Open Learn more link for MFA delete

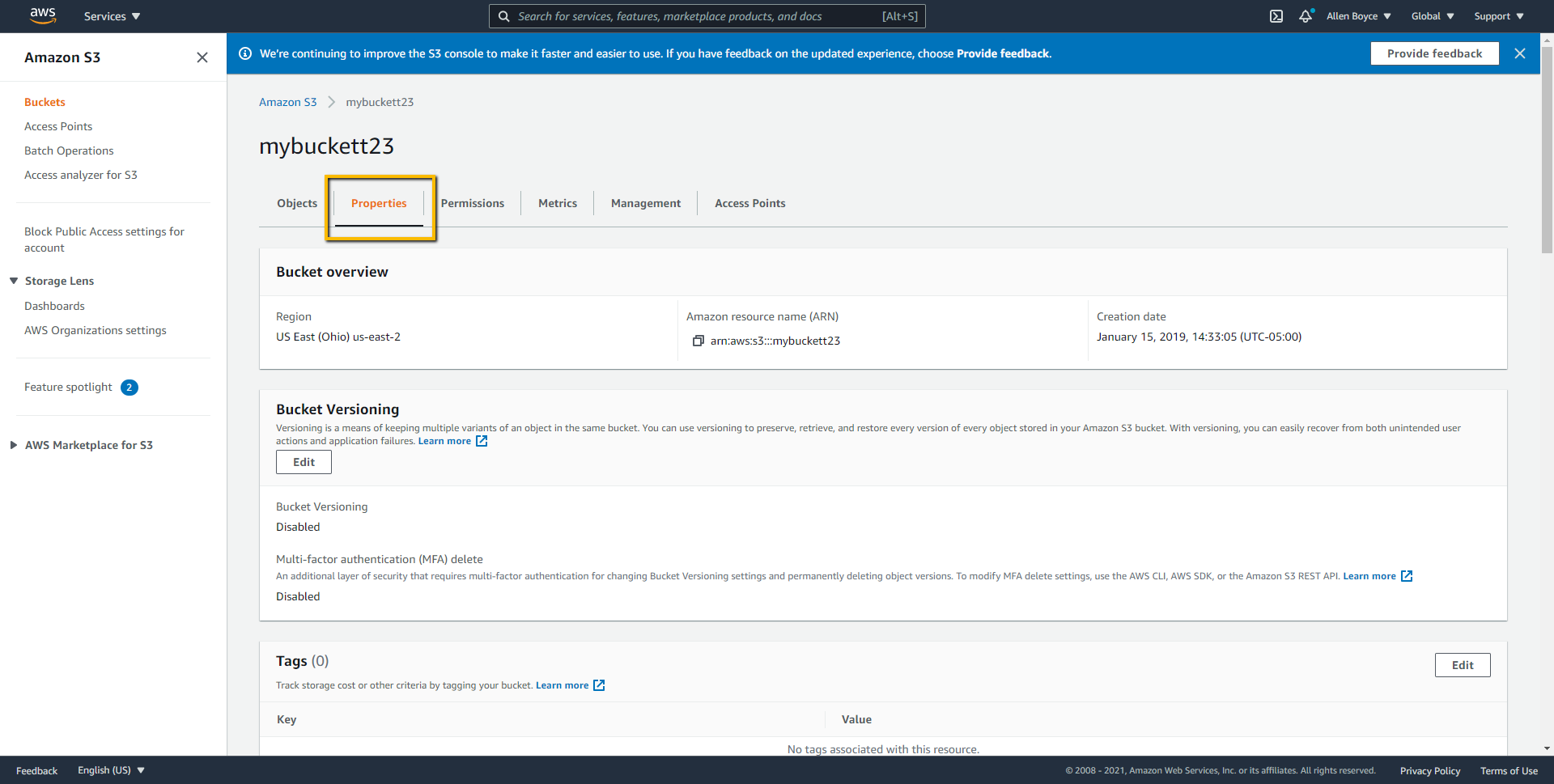pos(1369,576)
